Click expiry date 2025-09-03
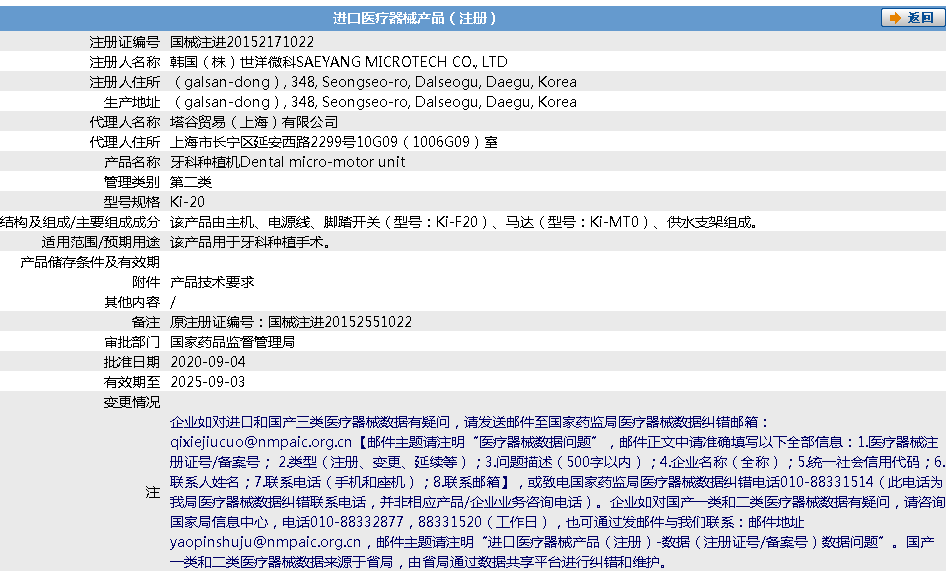Viewport: 948px width, 575px height. pos(208,382)
